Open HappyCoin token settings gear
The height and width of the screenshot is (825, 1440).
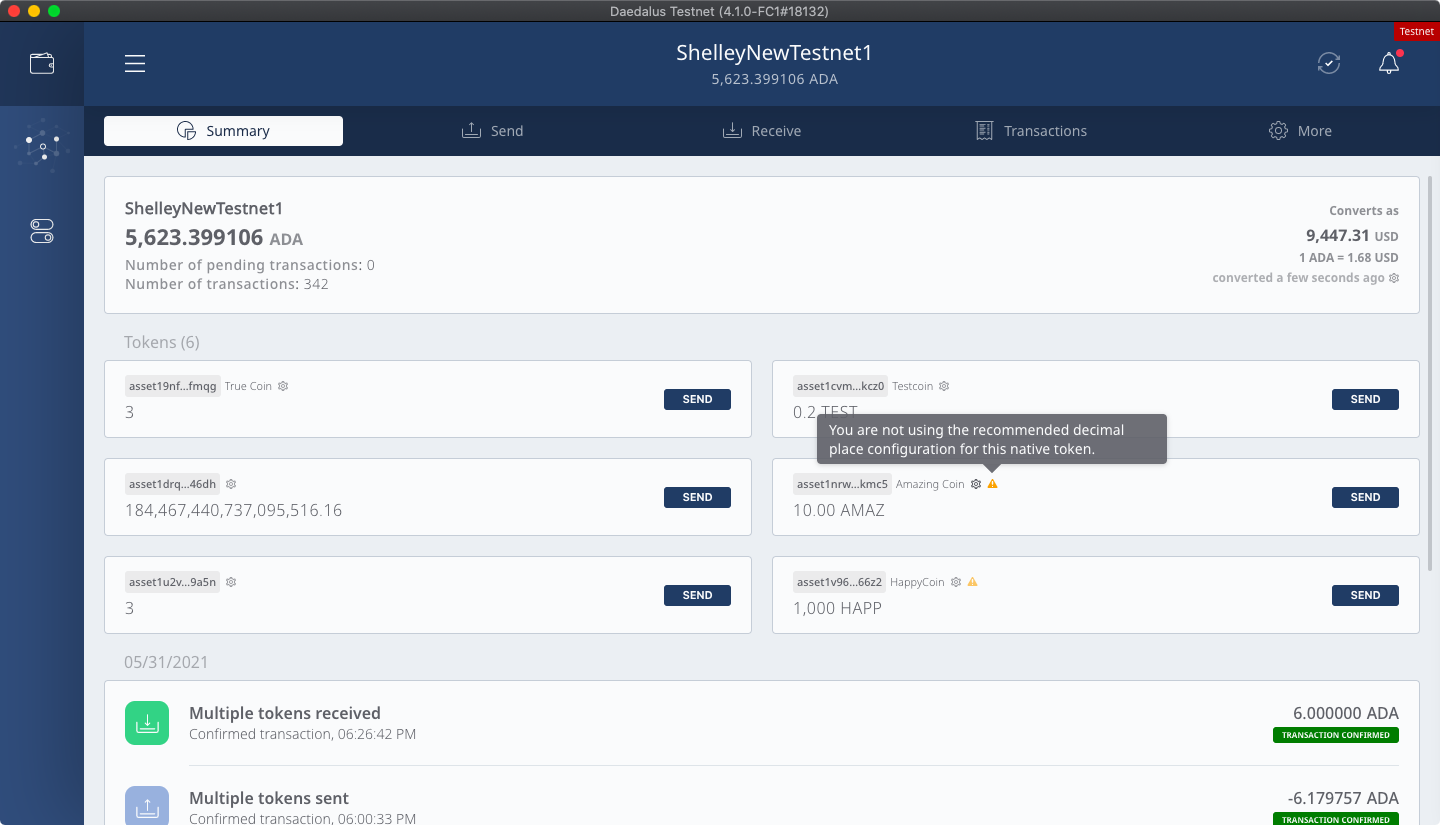click(956, 582)
